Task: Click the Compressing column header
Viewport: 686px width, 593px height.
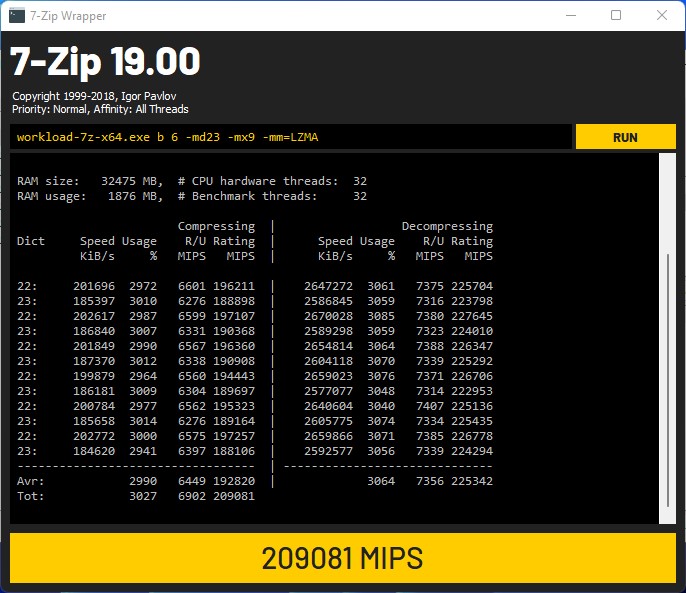Action: (216, 226)
